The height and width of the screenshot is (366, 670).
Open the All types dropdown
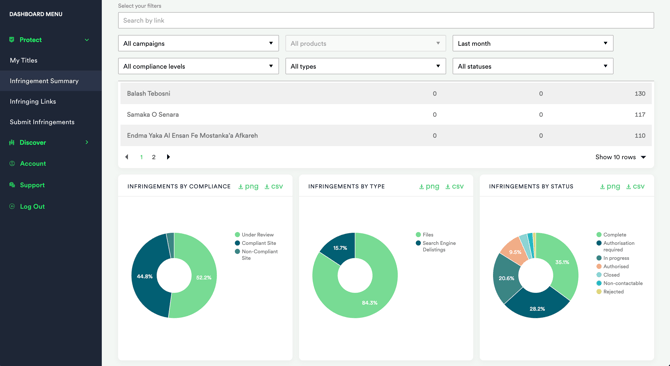pyautogui.click(x=365, y=66)
